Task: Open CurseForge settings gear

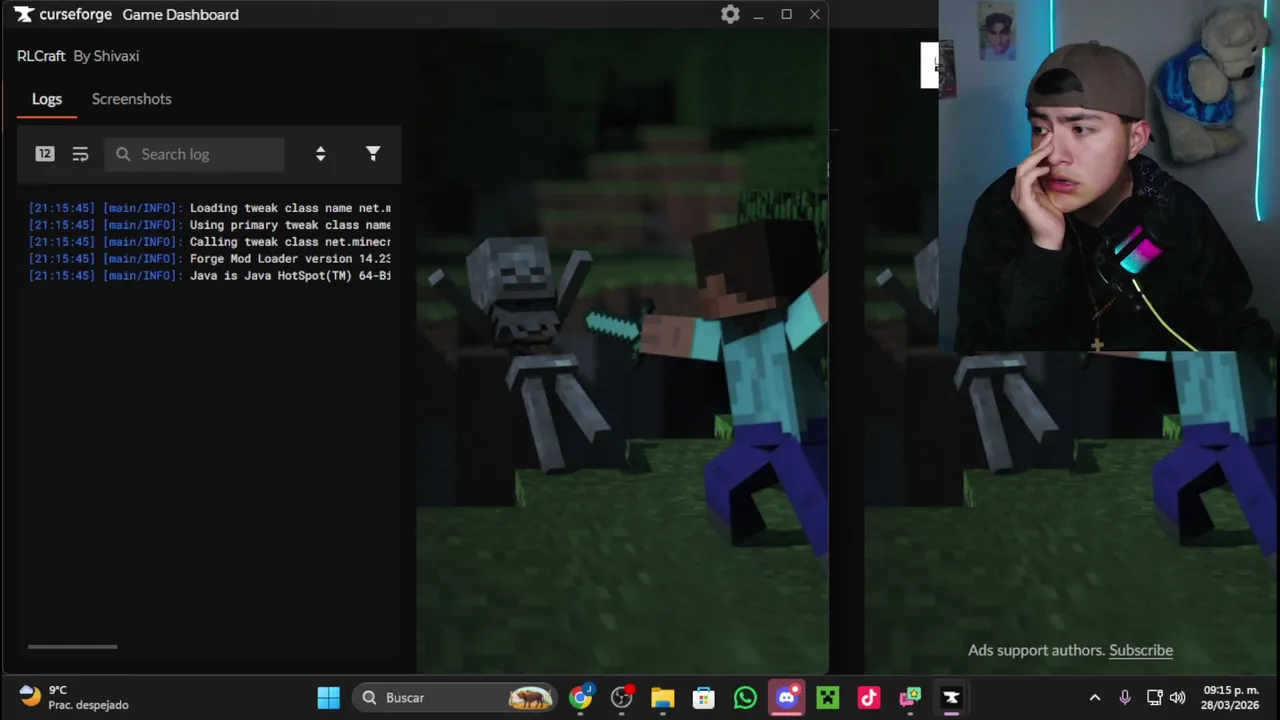Action: click(730, 14)
